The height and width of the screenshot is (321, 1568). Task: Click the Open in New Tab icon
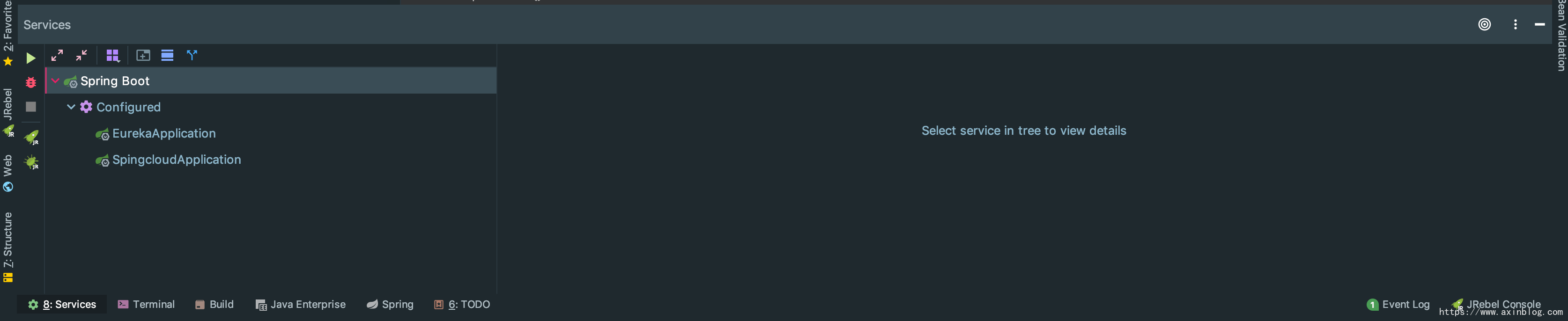tap(143, 55)
